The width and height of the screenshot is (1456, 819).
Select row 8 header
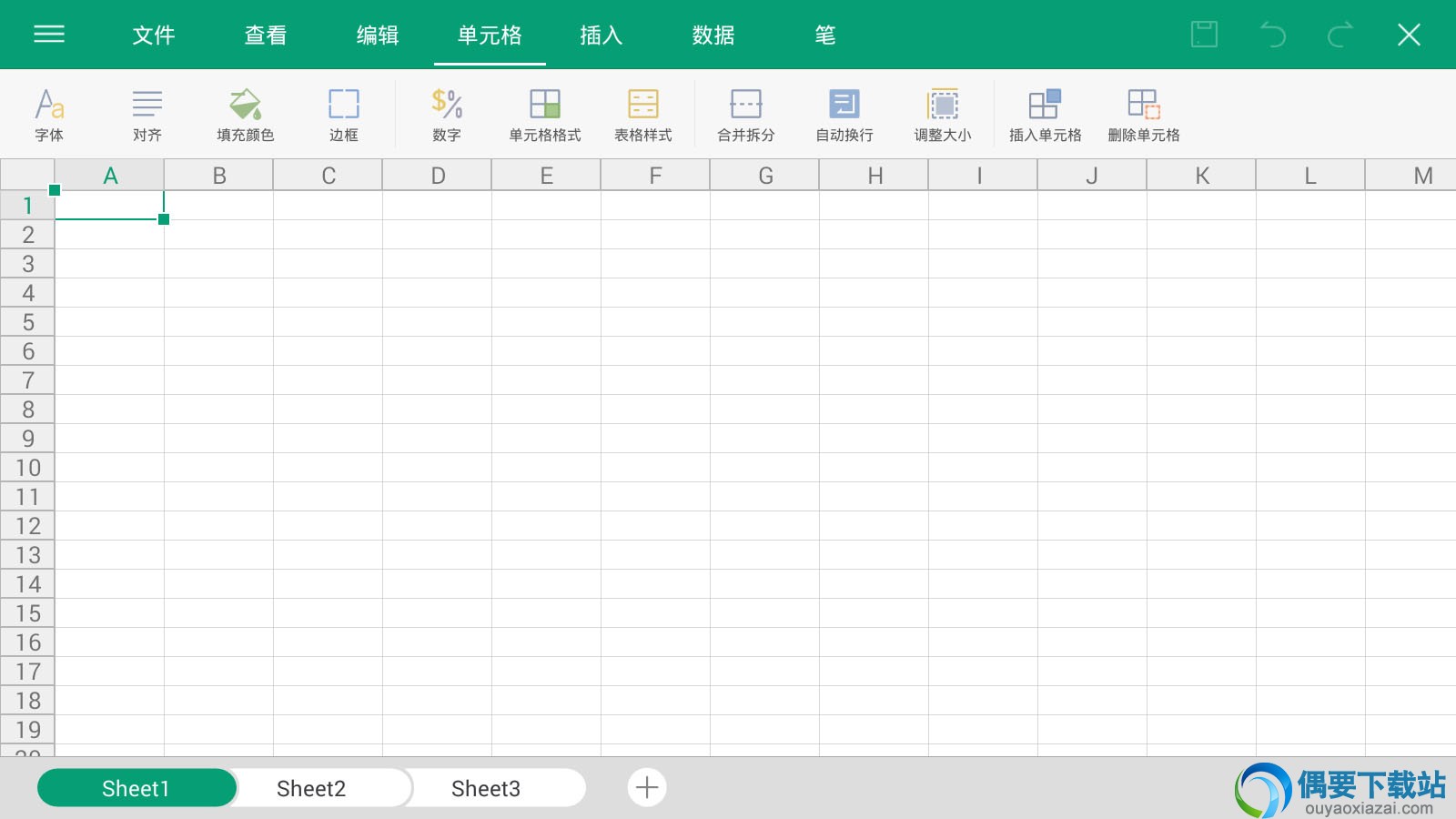[27, 409]
